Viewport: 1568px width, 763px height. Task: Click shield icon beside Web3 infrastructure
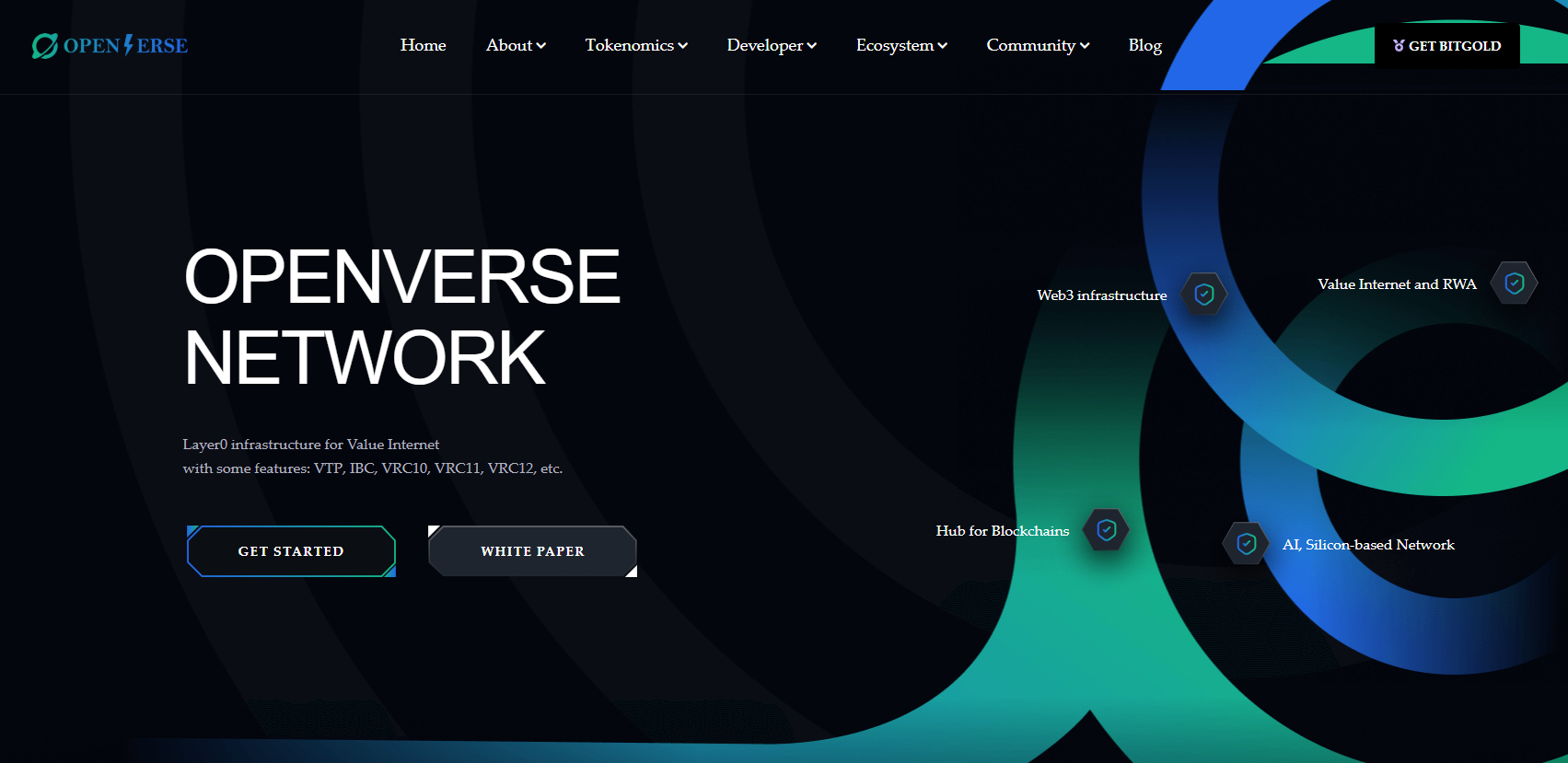pos(1203,295)
